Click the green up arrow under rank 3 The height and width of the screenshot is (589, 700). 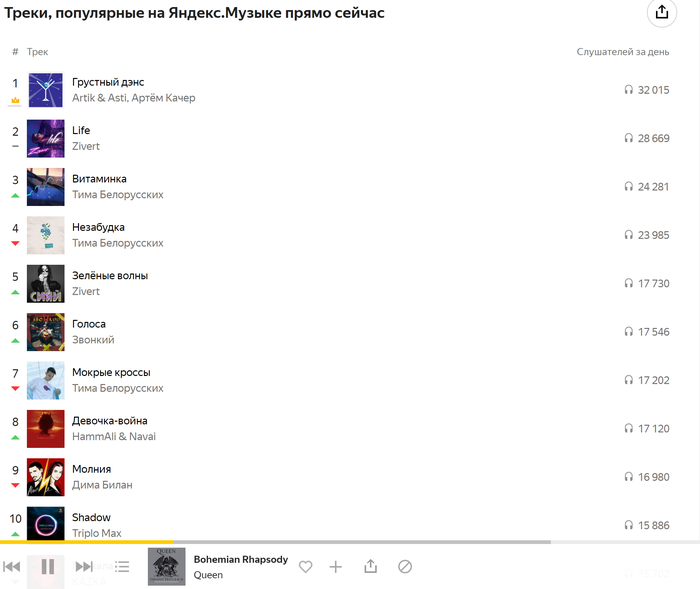tap(15, 196)
